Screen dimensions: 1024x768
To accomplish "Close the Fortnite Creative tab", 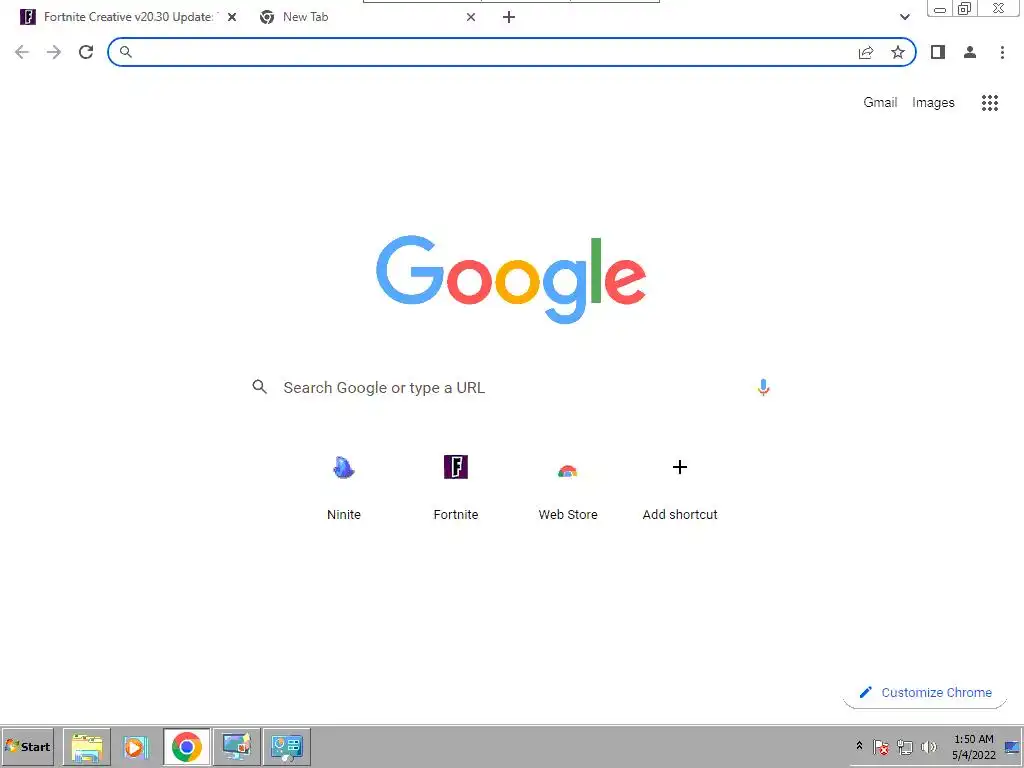I will coord(232,17).
